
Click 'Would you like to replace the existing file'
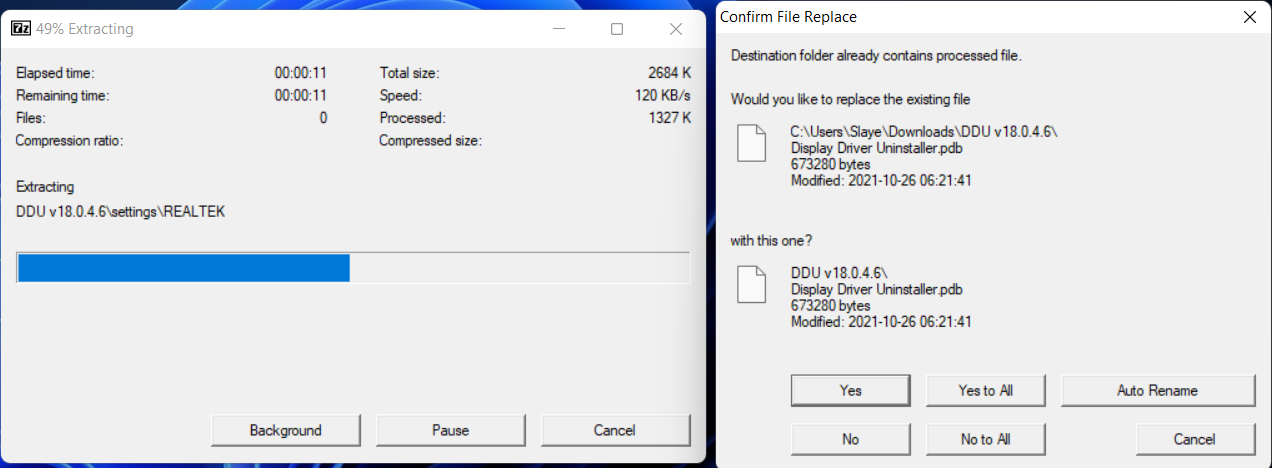click(850, 99)
